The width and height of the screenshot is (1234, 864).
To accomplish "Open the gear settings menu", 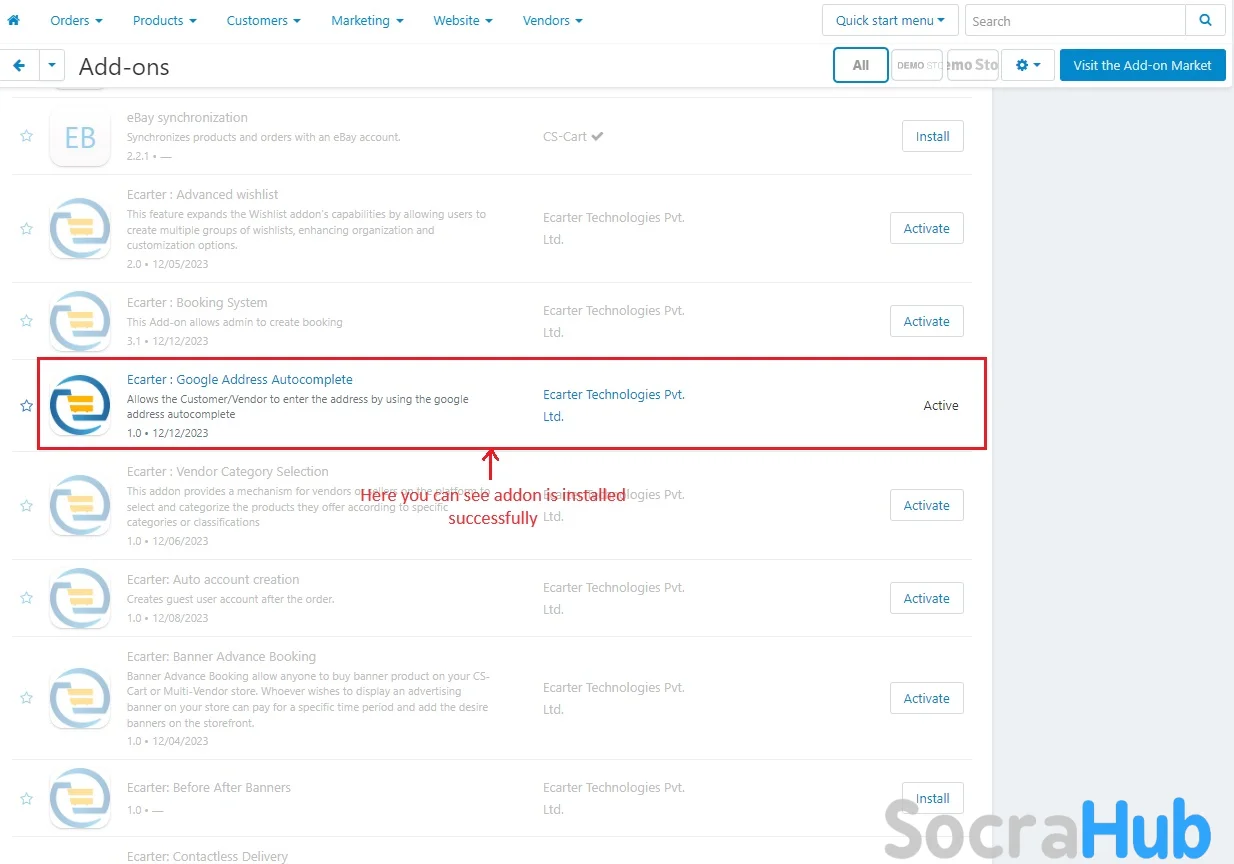I will (x=1028, y=65).
